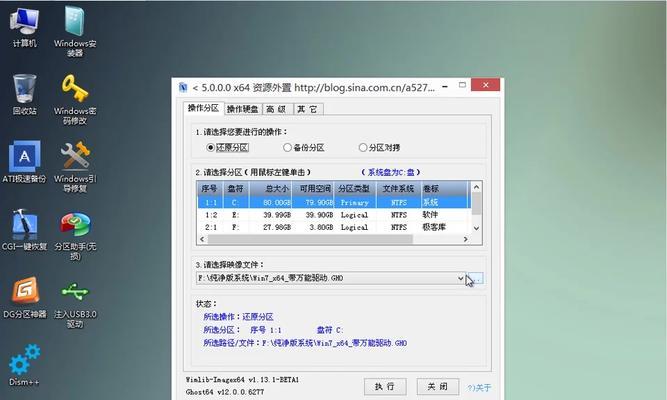667x400 pixels.
Task: Launch the Windows密码修改 key icon
Action: coord(75,99)
